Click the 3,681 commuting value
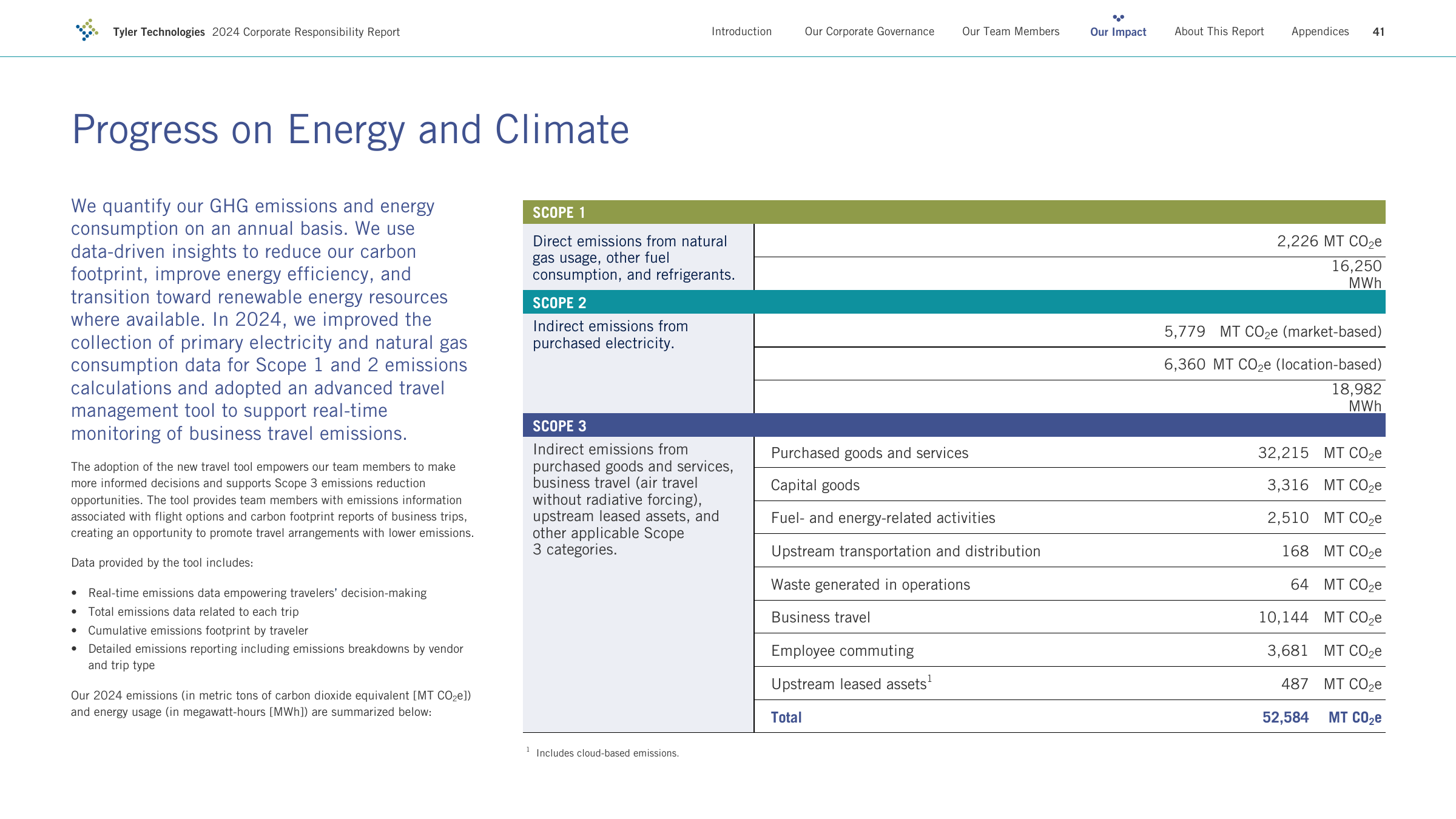This screenshot has width=1456, height=819. coord(1287,651)
